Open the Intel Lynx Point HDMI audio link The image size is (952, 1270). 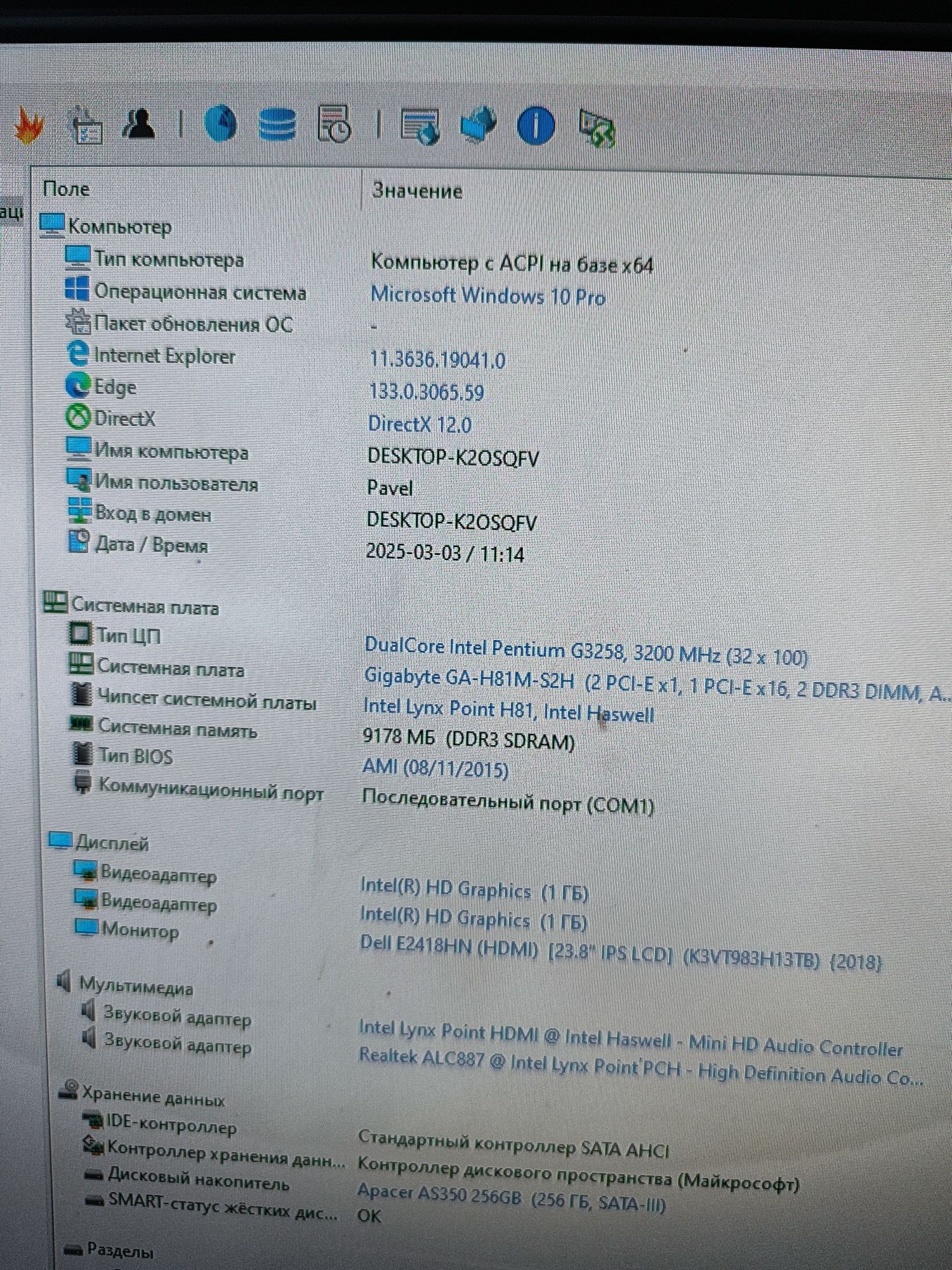pyautogui.click(x=631, y=1038)
